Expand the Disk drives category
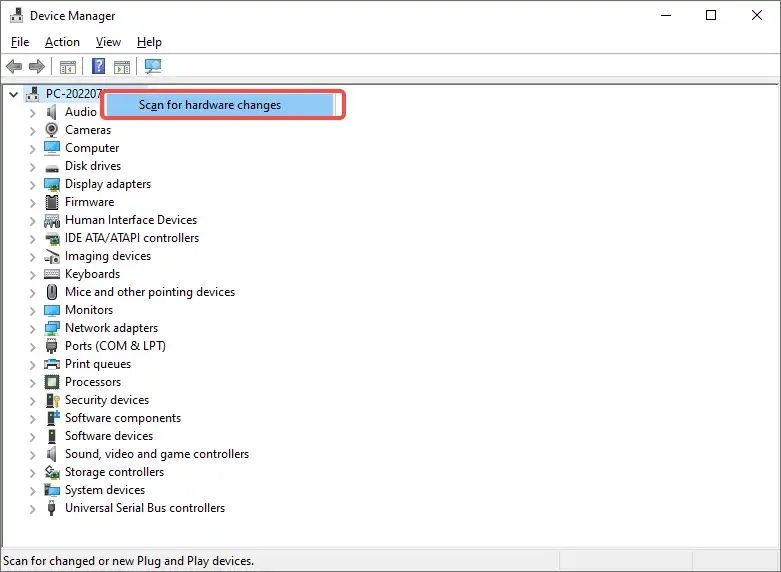Image resolution: width=781 pixels, height=572 pixels. coord(33,166)
